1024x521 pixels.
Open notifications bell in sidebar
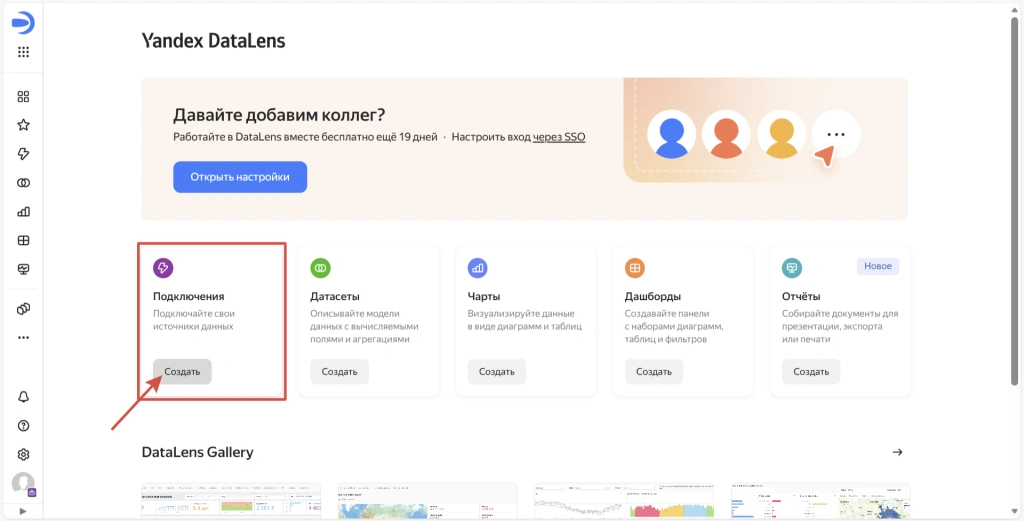[x=23, y=397]
